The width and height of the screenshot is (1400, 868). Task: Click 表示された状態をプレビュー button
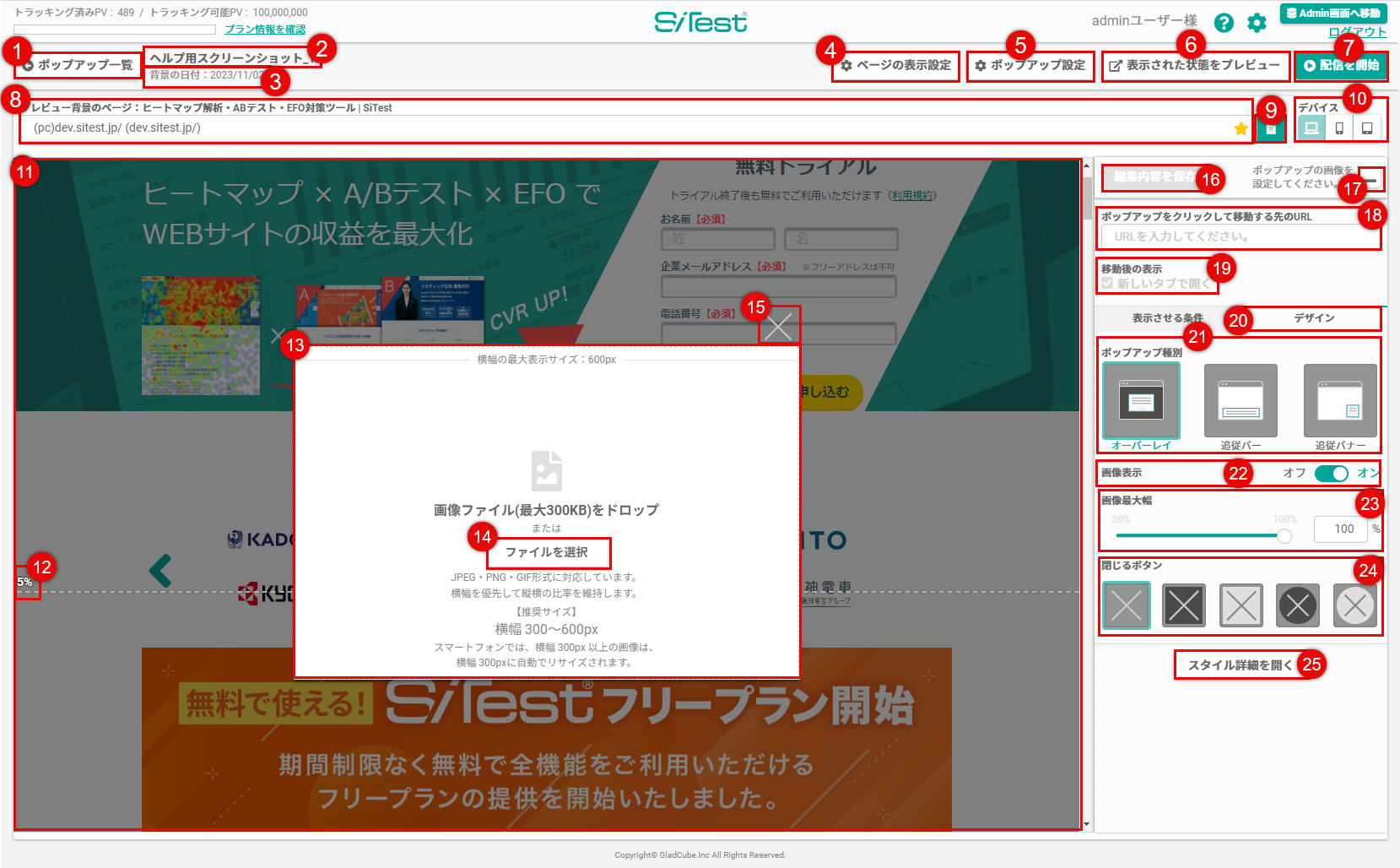(x=1195, y=65)
